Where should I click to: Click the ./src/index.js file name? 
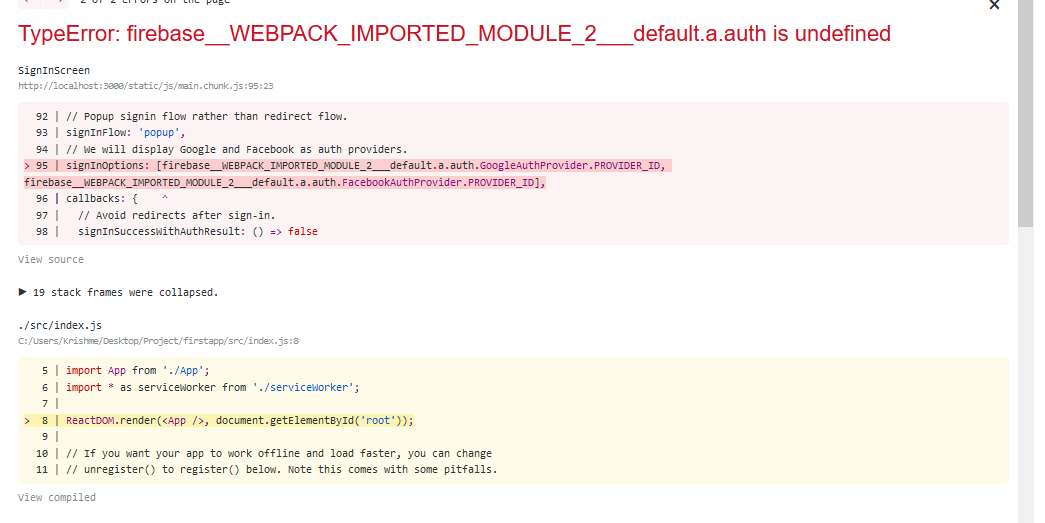[60, 326]
